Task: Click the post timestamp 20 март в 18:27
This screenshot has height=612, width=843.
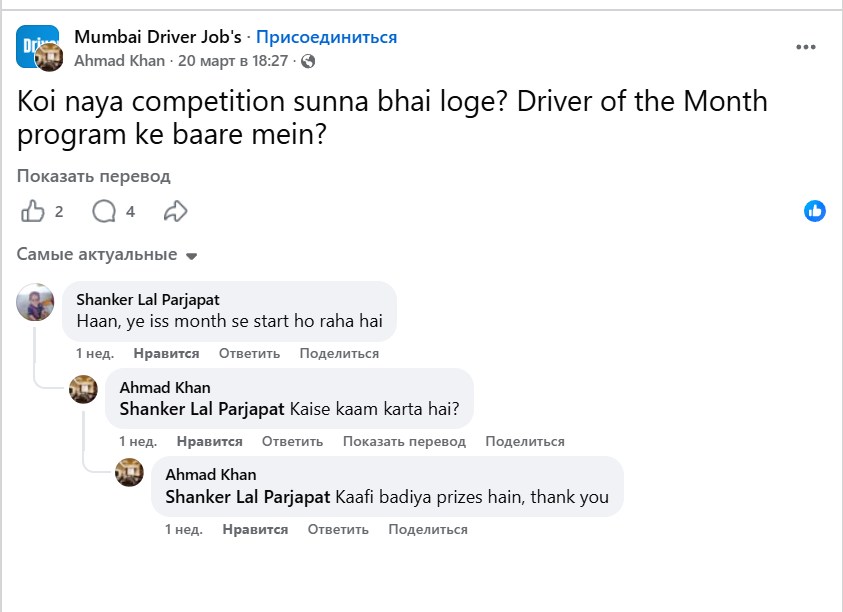Action: 233,61
